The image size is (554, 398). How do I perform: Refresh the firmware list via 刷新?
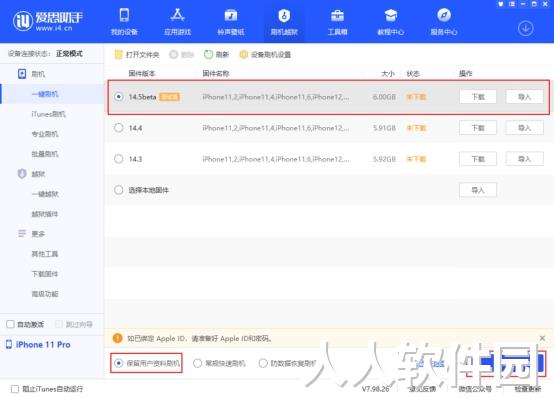click(217, 54)
